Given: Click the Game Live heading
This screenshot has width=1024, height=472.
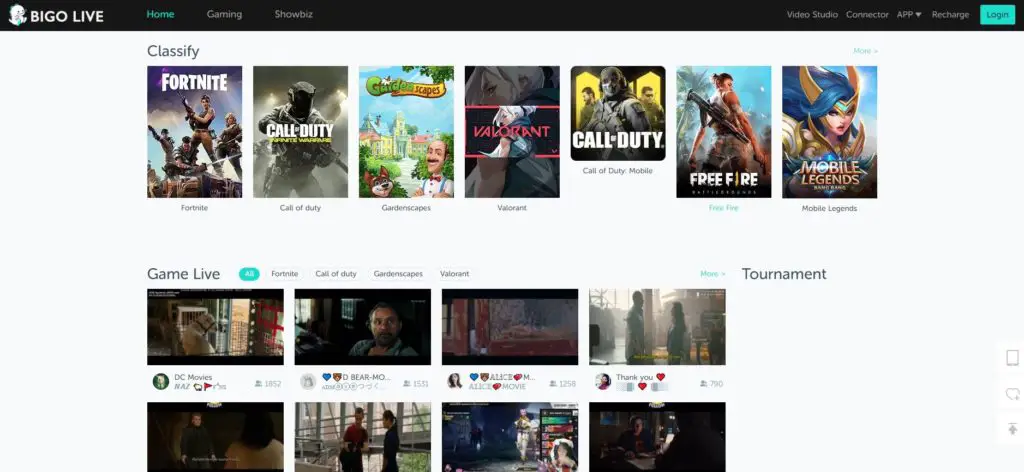Looking at the screenshot, I should pos(184,274).
